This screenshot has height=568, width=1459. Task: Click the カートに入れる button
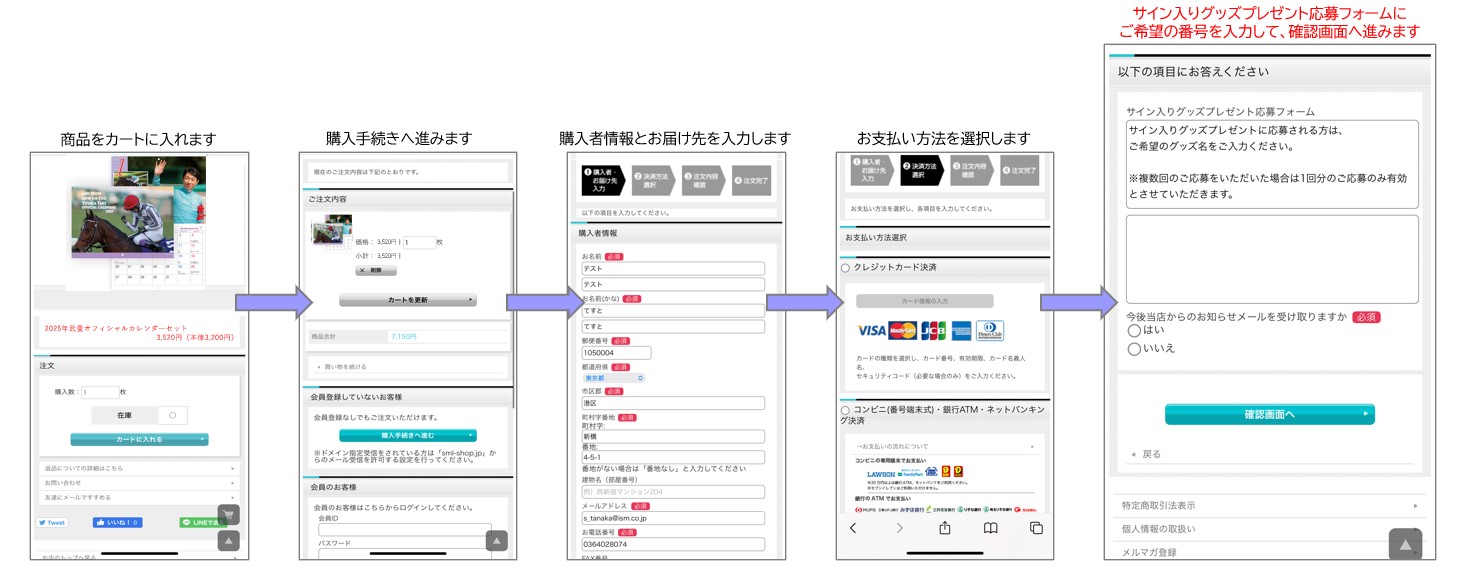[x=139, y=439]
